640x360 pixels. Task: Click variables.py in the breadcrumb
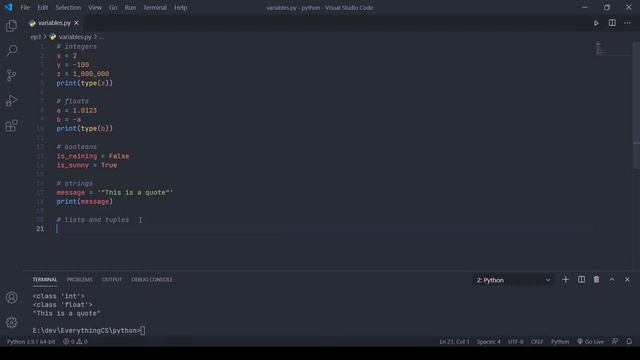pos(75,37)
